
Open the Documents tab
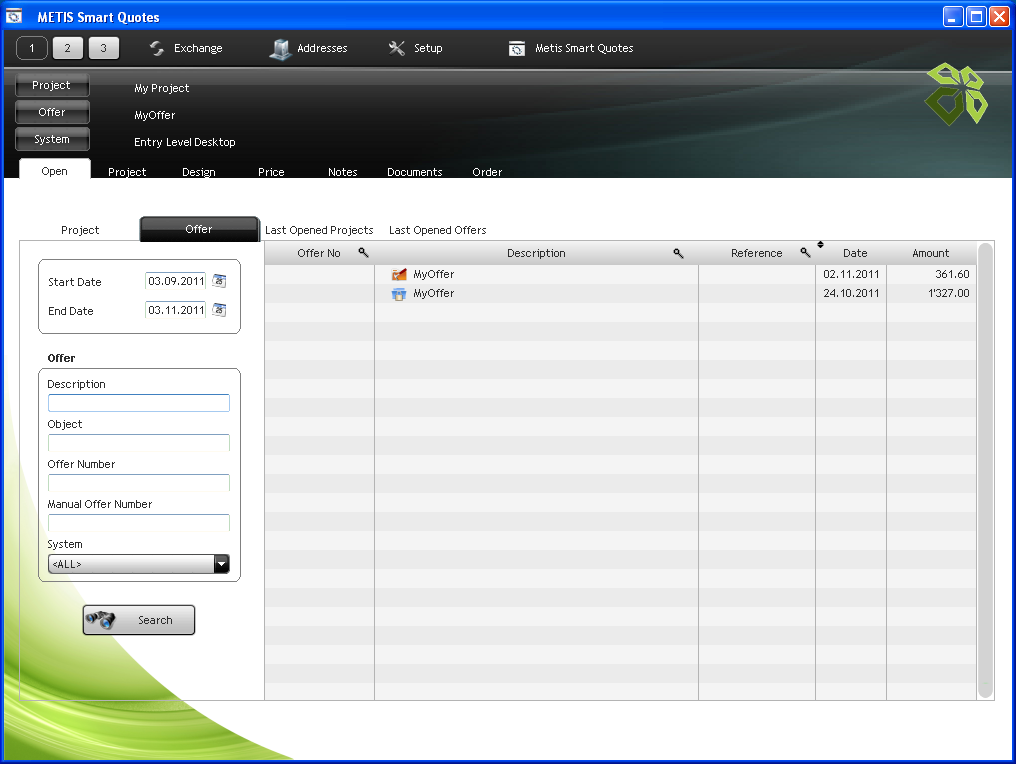414,172
